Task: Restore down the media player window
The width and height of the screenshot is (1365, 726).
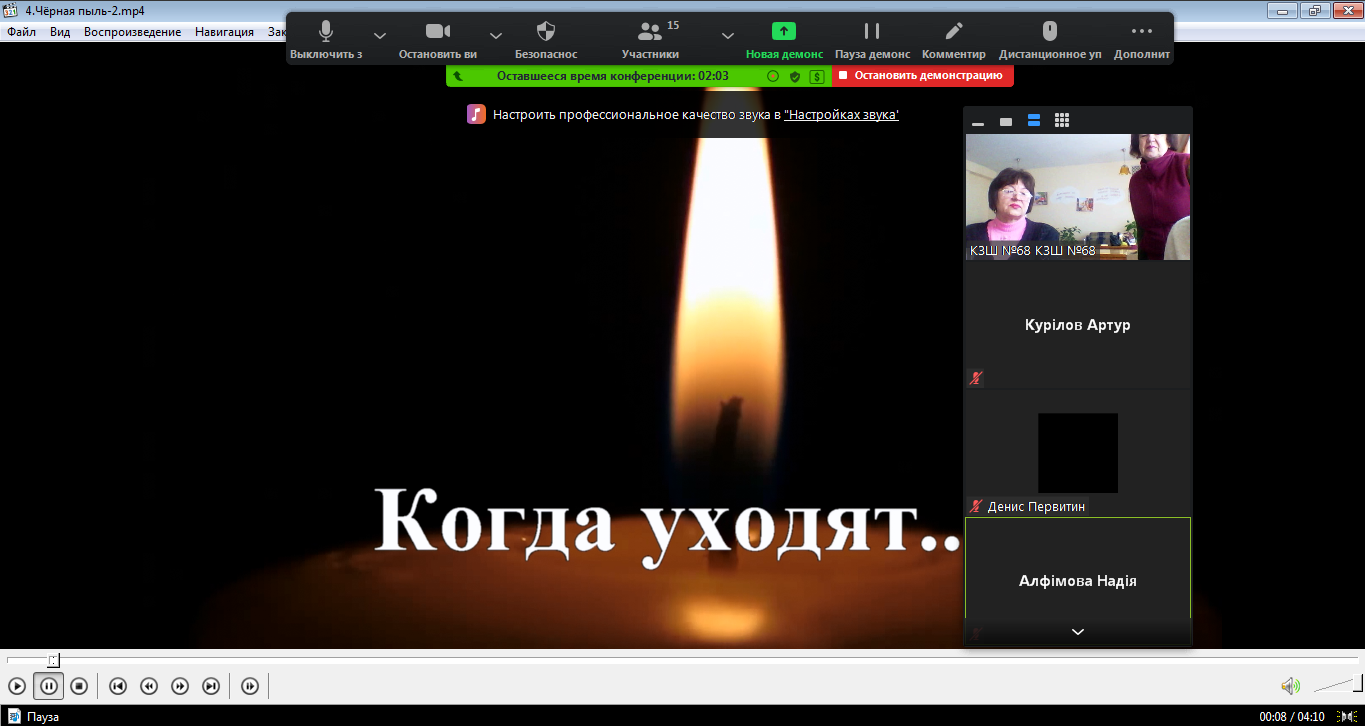Action: pos(1314,10)
